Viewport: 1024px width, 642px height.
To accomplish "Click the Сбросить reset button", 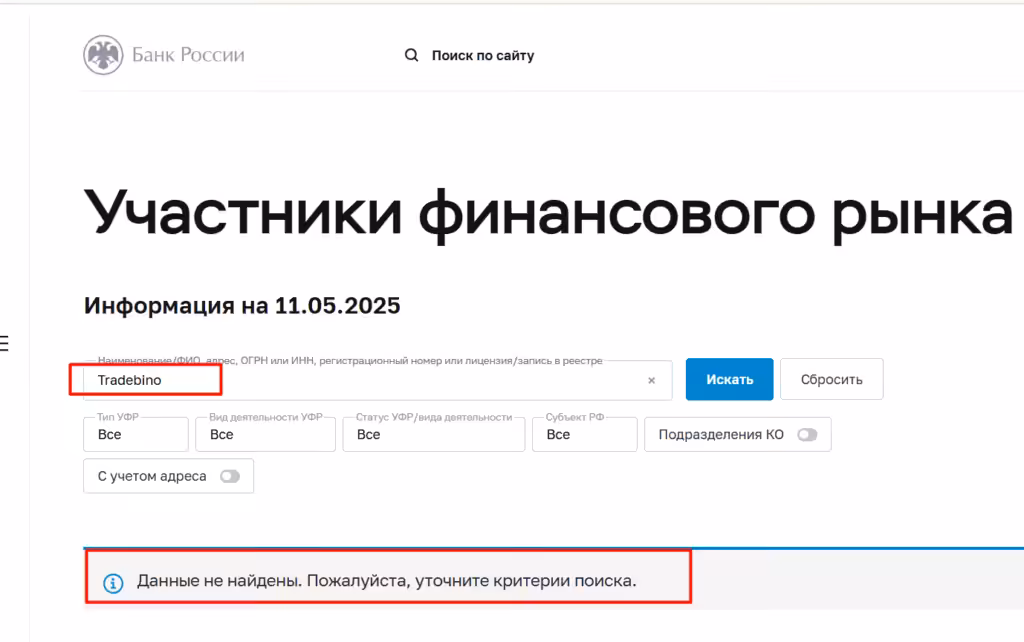I will pos(831,379).
